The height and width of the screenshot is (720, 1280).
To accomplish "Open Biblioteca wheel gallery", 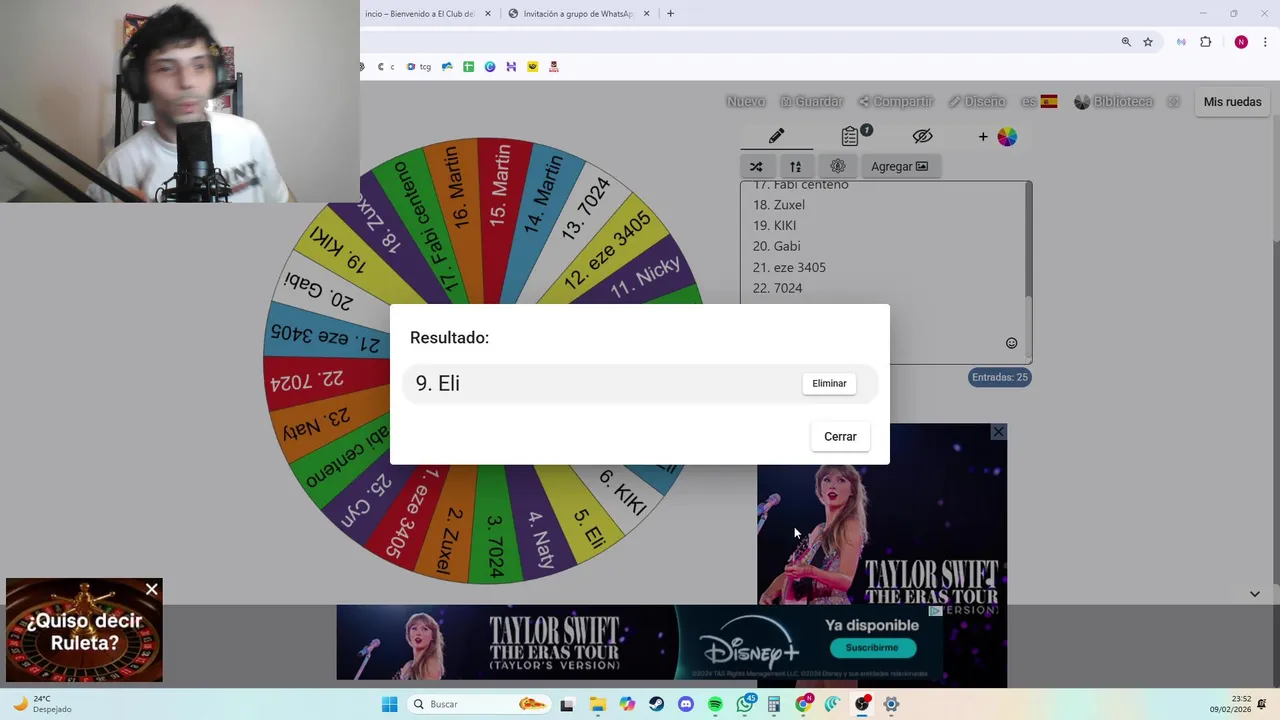I will point(1113,102).
